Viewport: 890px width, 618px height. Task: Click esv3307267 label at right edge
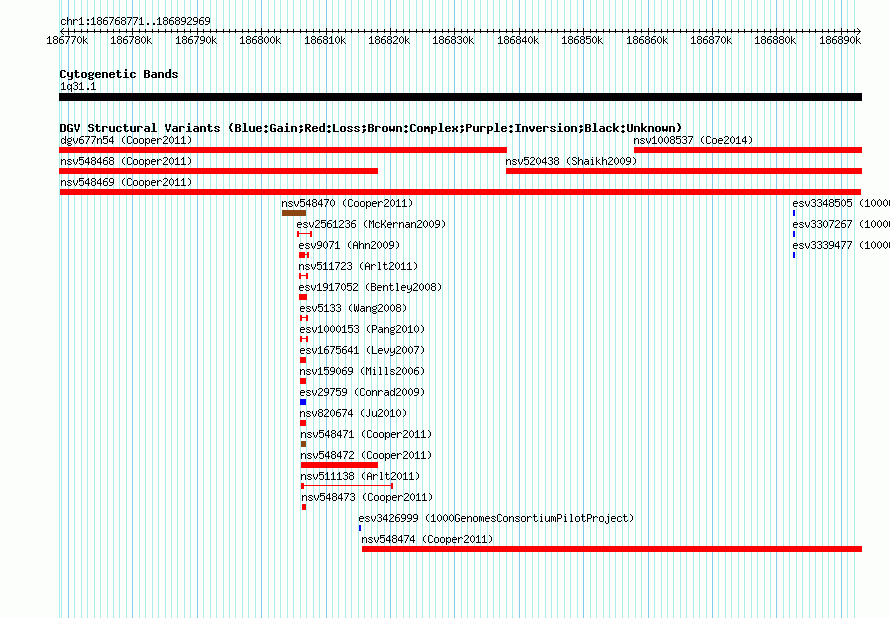pos(841,224)
